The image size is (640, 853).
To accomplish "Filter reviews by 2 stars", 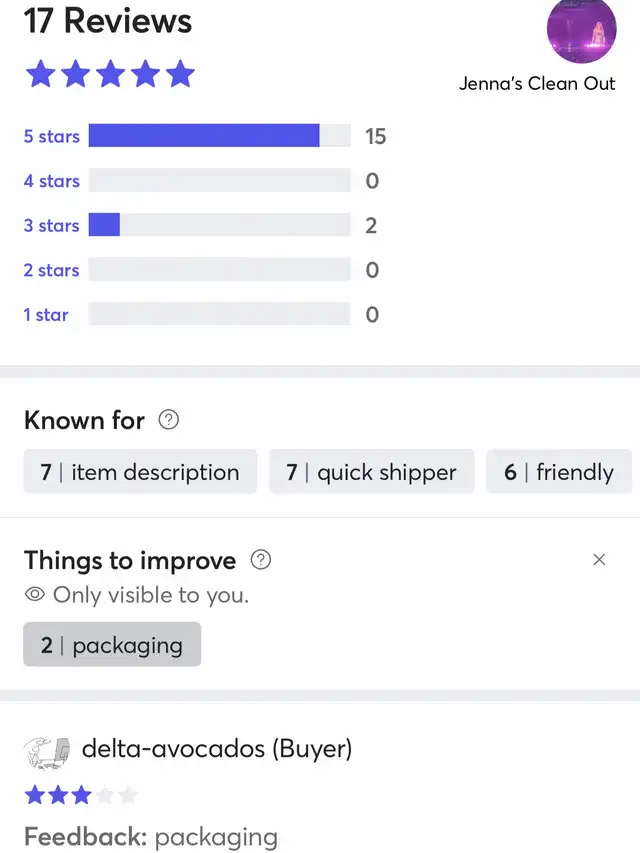I will tap(52, 270).
